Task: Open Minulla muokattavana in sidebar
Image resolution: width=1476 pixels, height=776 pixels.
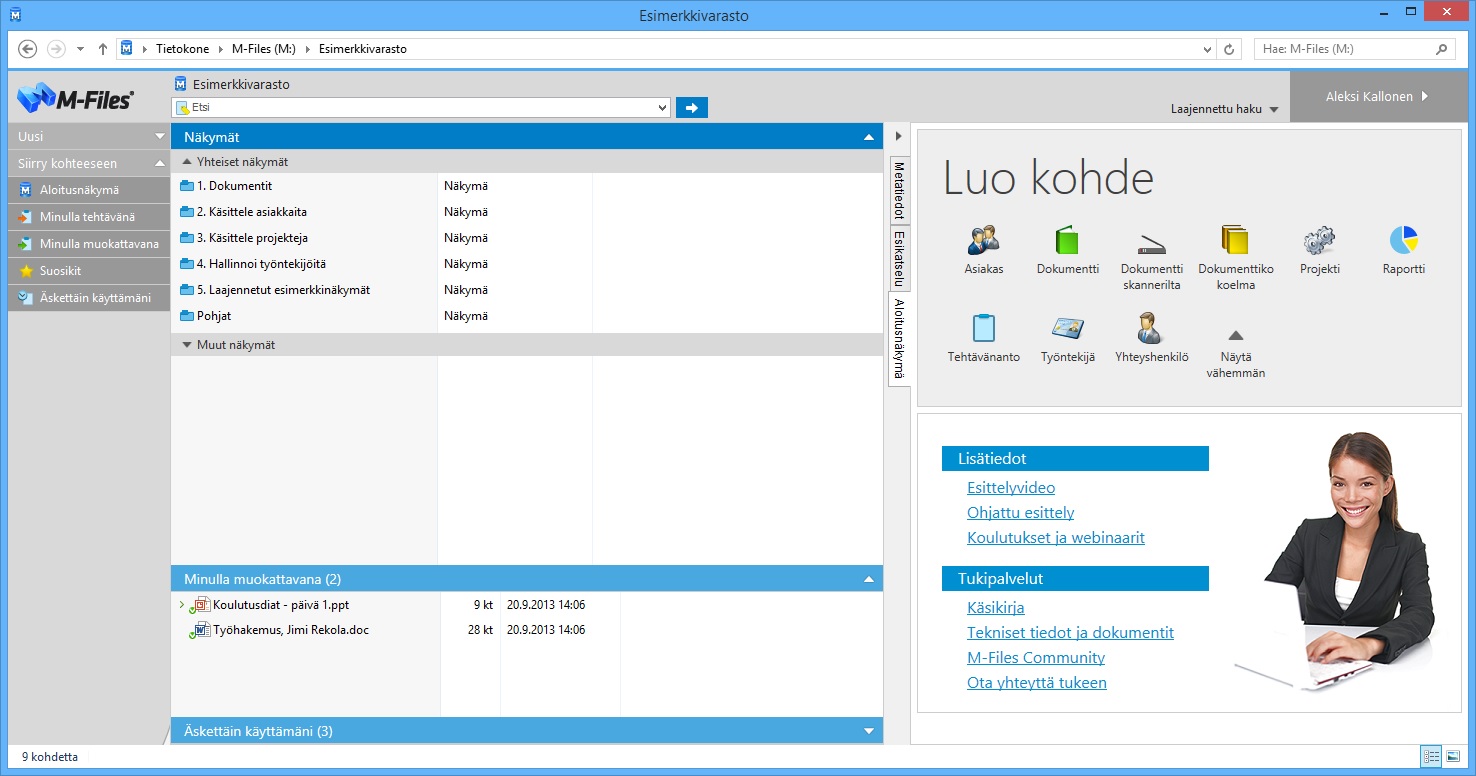Action: click(88, 244)
